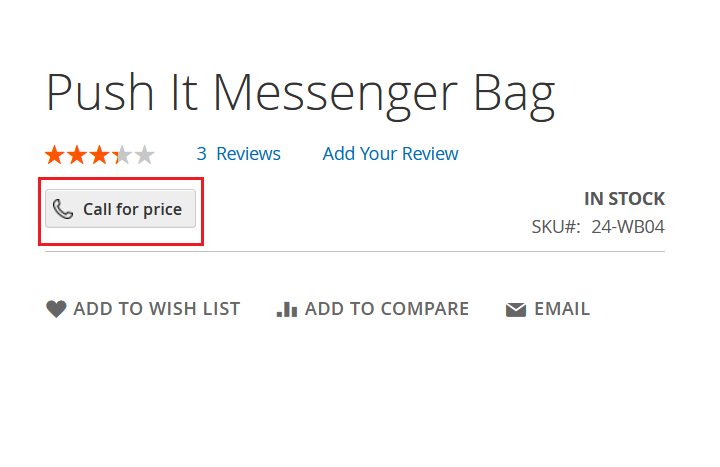Image resolution: width=720 pixels, height=467 pixels.
Task: Click the IN STOCK availability label
Action: tap(624, 198)
